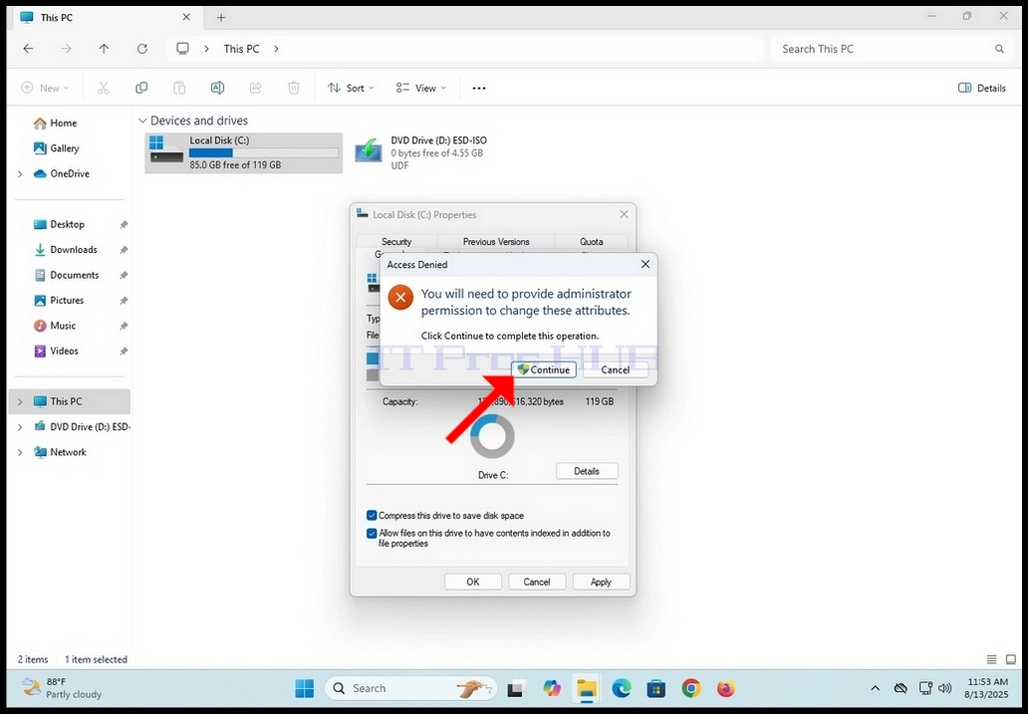Viewport: 1028px width, 714px height.
Task: Refresh the This PC view
Action: (x=142, y=49)
